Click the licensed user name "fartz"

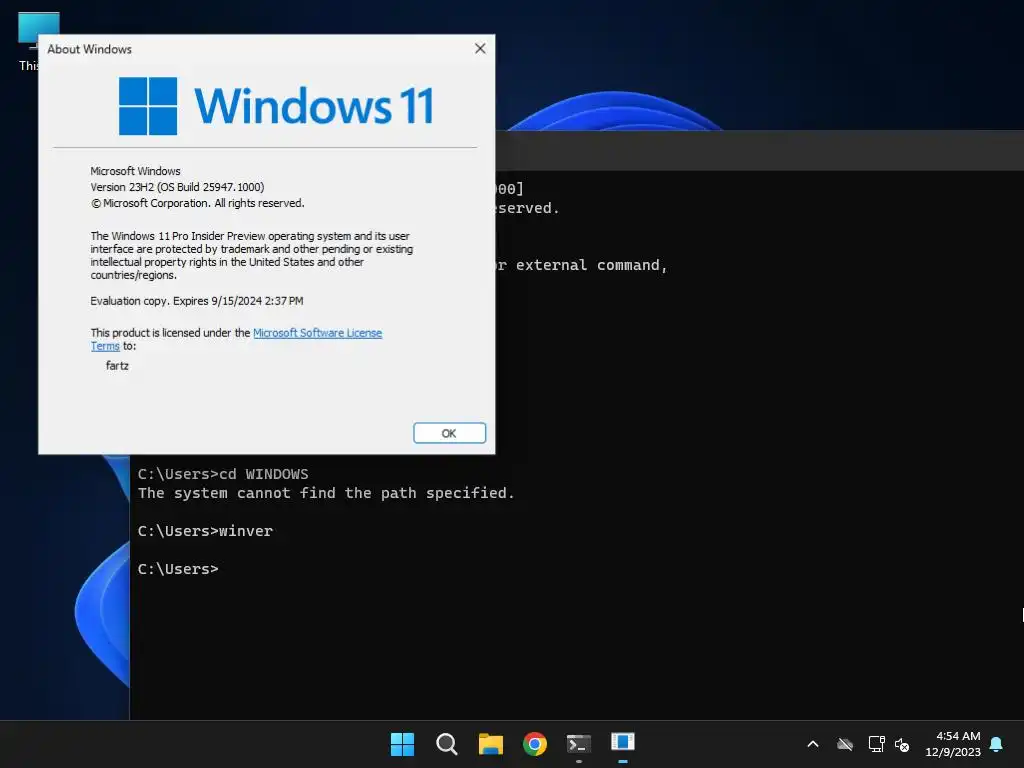tap(117, 366)
